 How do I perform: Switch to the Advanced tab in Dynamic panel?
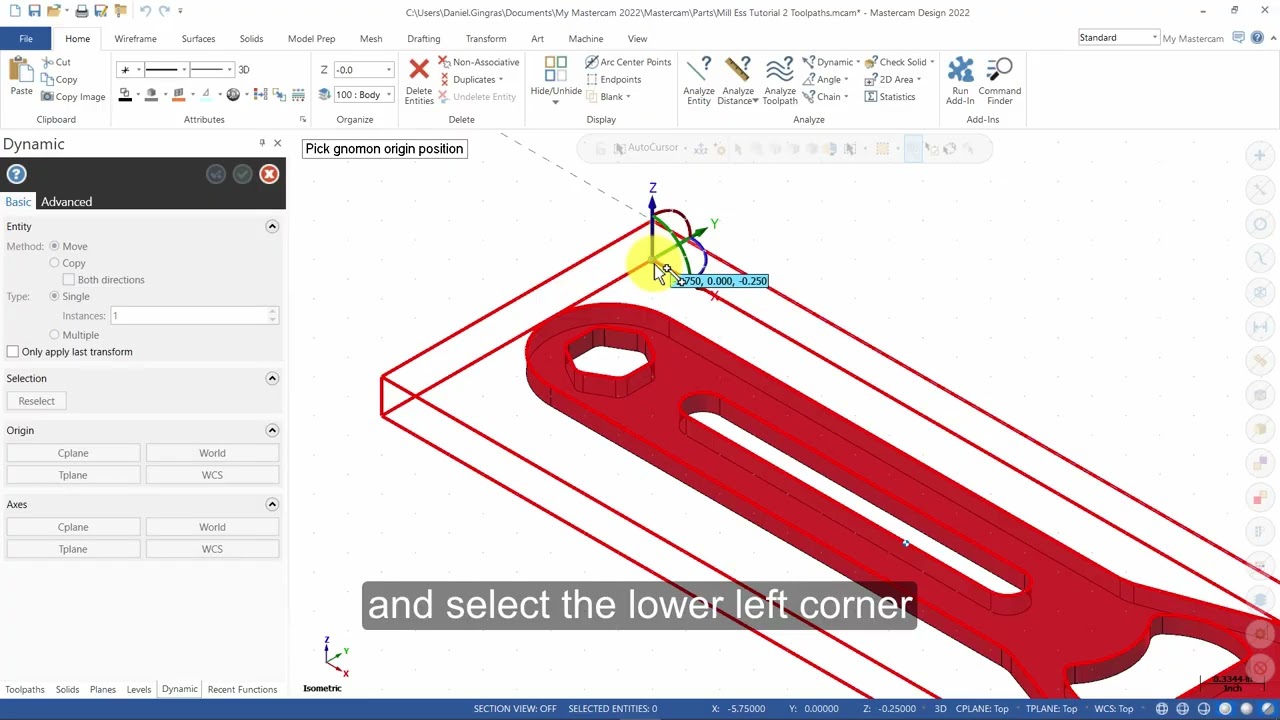(66, 202)
